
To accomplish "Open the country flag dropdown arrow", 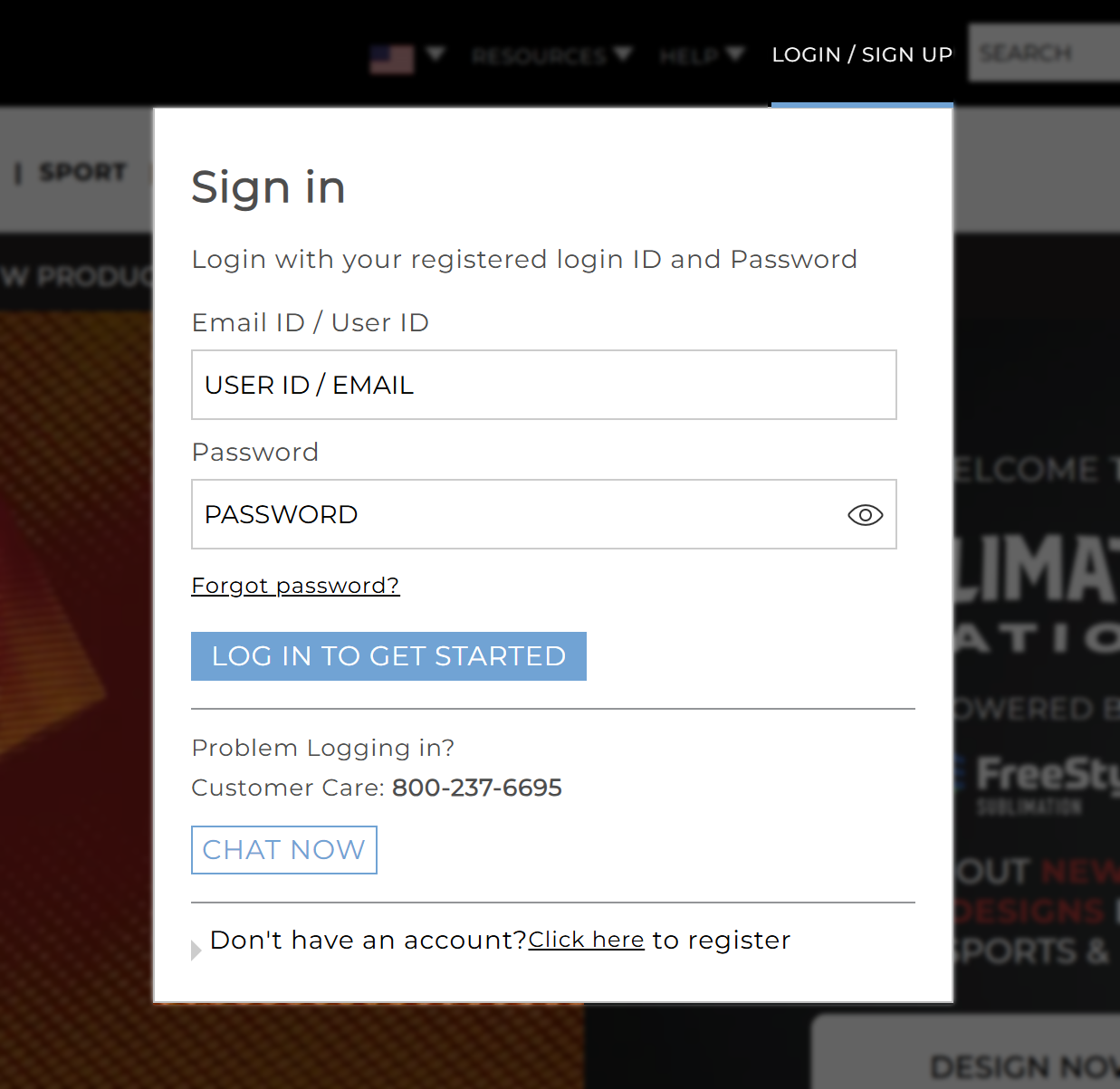I will coord(436,54).
